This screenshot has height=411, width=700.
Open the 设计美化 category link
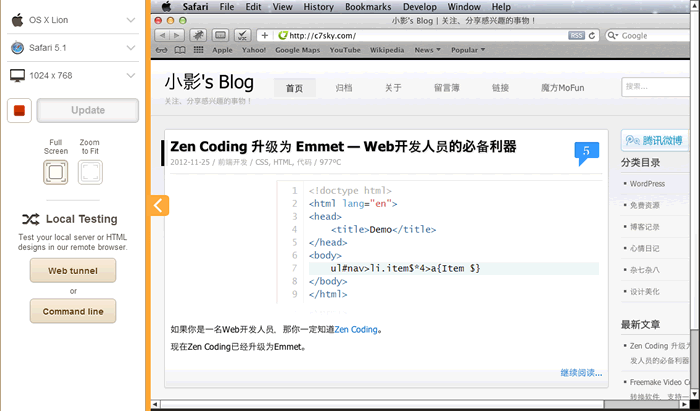tap(645, 291)
